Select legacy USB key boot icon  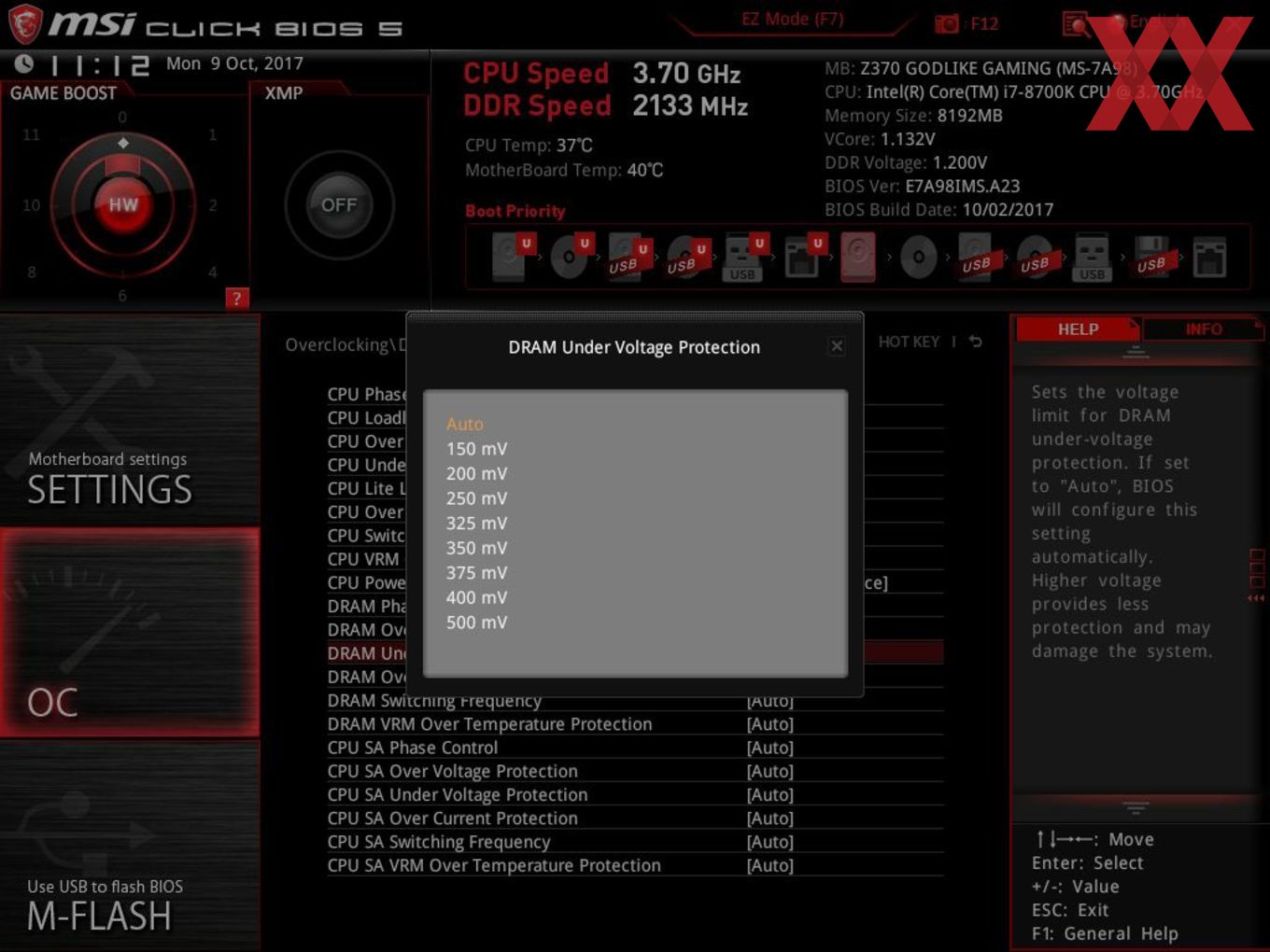[x=1093, y=257]
